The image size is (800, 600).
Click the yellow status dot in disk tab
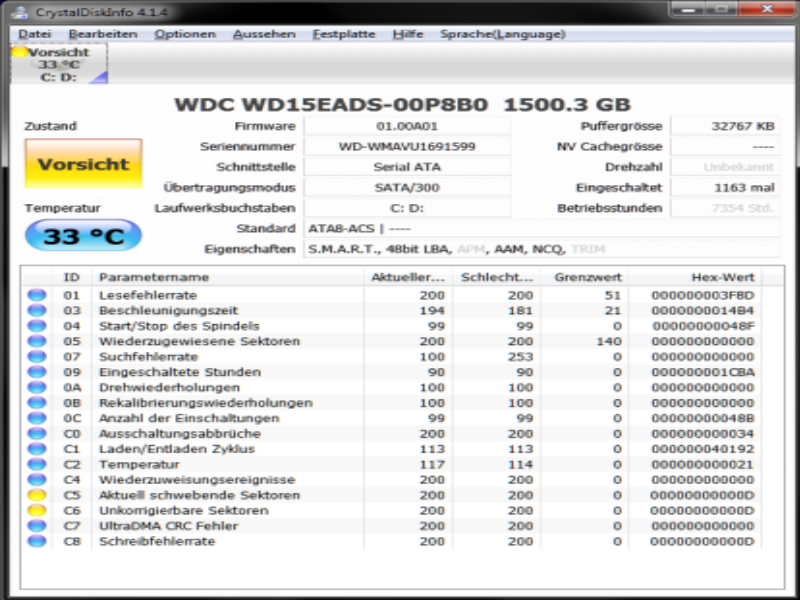[19, 52]
